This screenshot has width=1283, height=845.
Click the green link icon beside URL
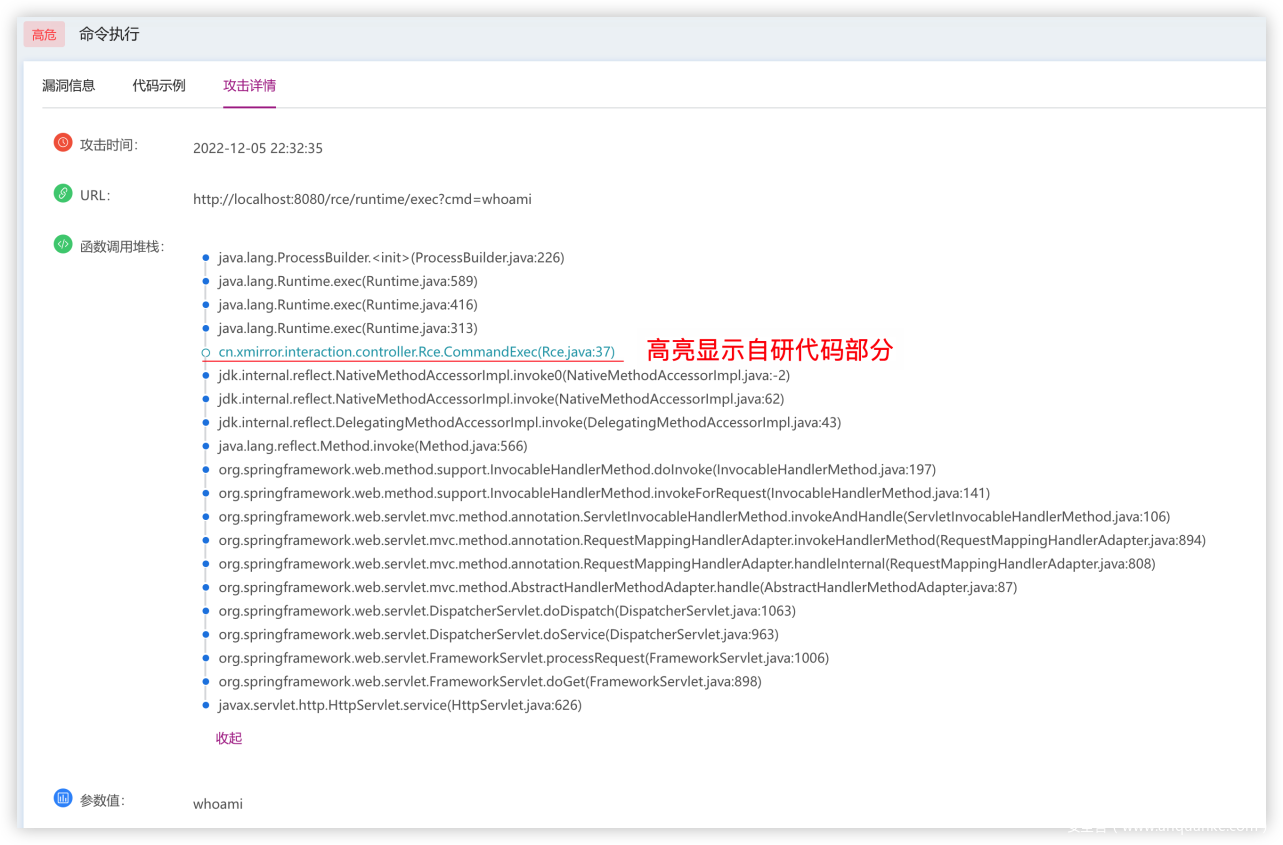(x=63, y=193)
